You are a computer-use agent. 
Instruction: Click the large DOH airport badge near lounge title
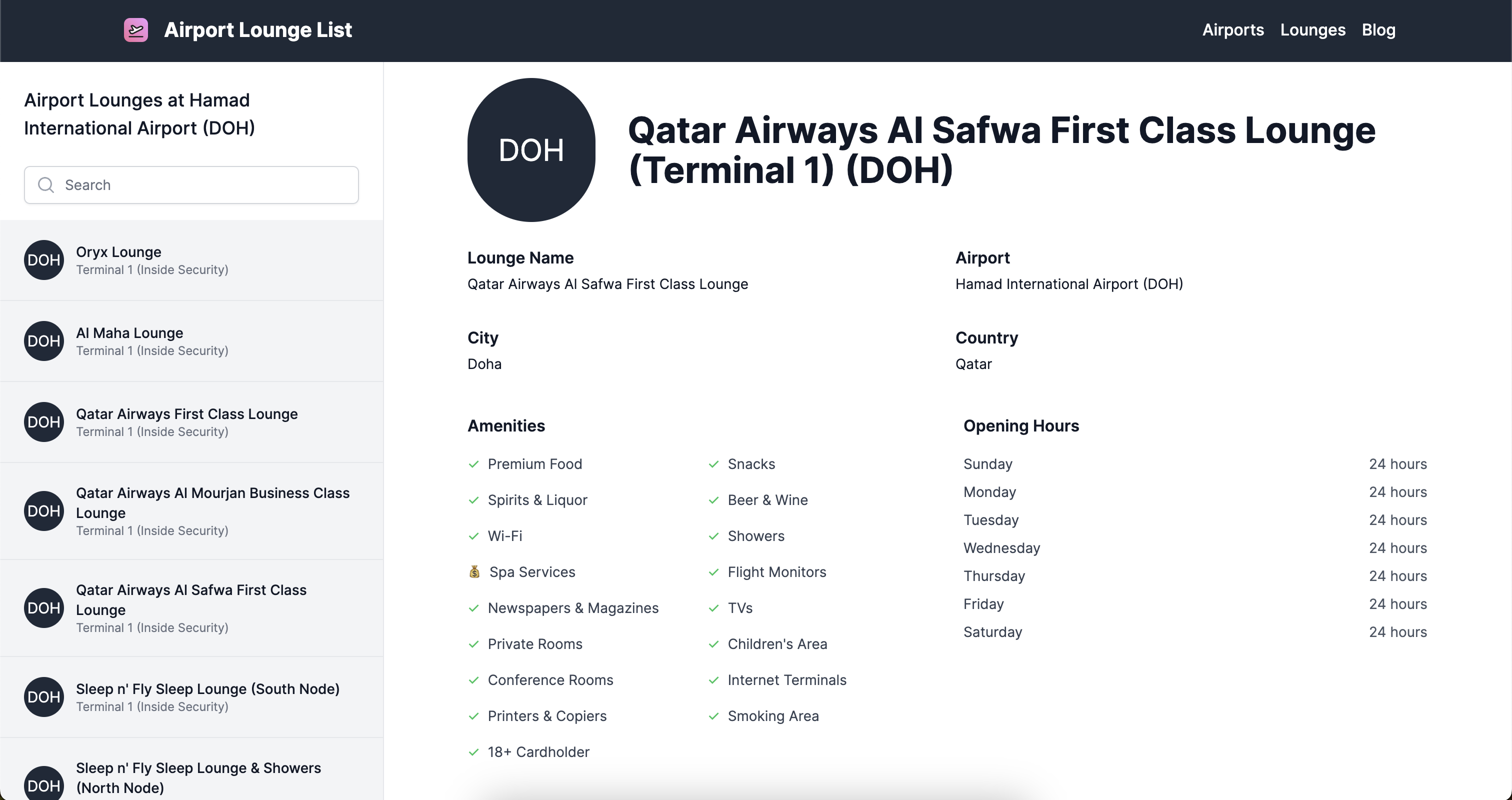531,149
